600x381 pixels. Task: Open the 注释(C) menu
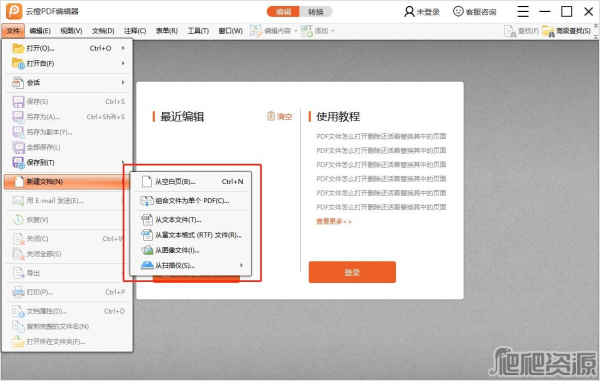tap(135, 31)
